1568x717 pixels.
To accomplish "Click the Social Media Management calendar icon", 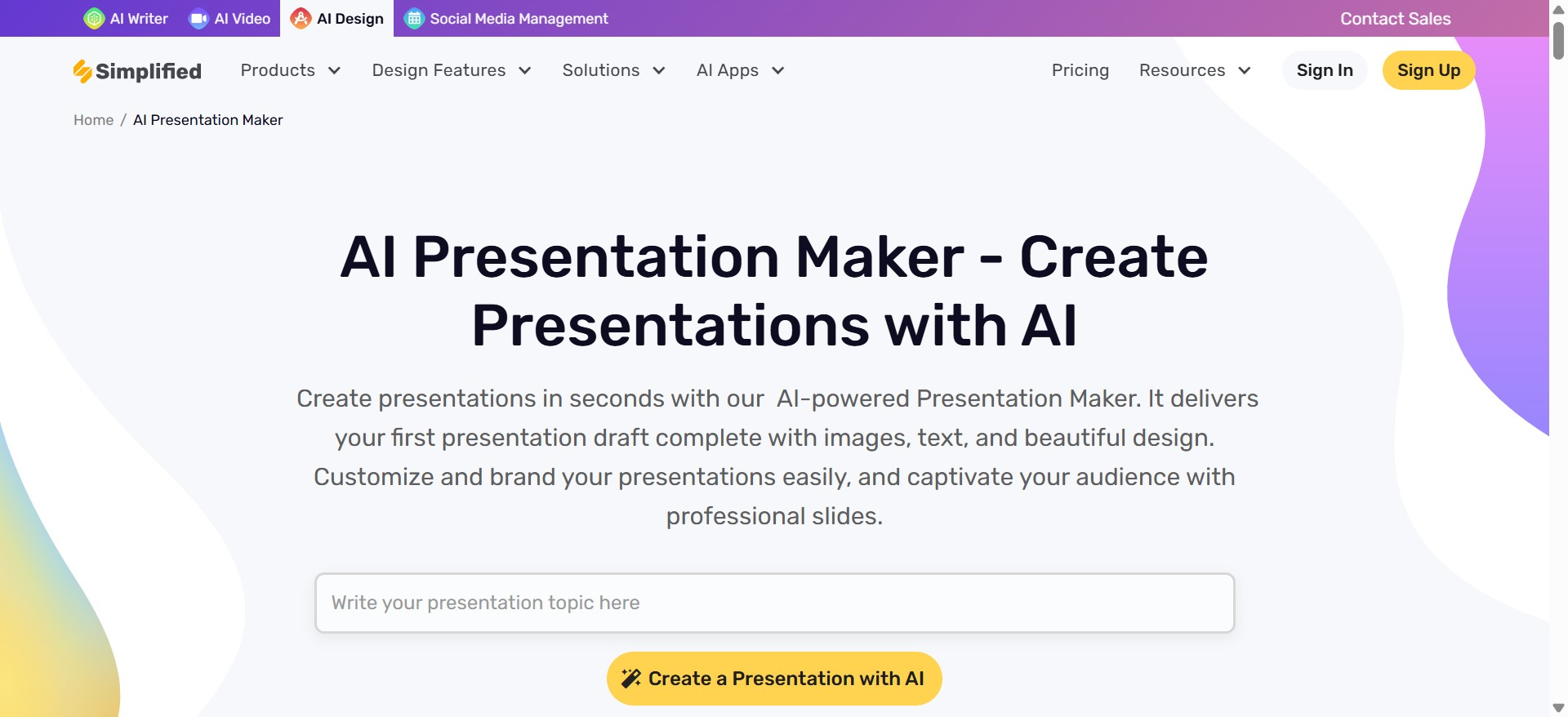I will click(414, 19).
